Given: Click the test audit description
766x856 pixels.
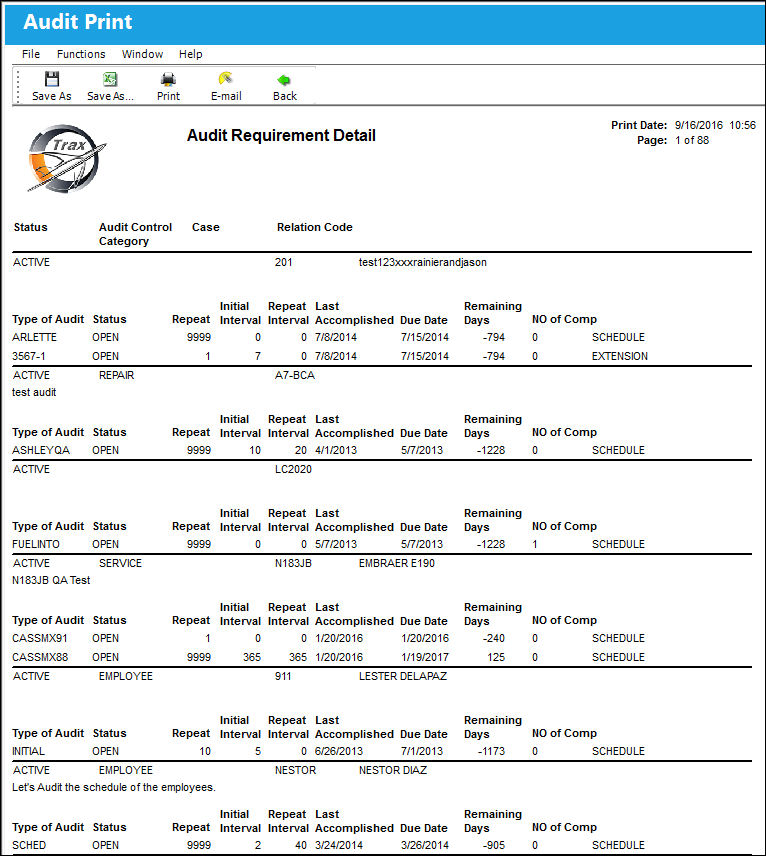Looking at the screenshot, I should tap(34, 392).
